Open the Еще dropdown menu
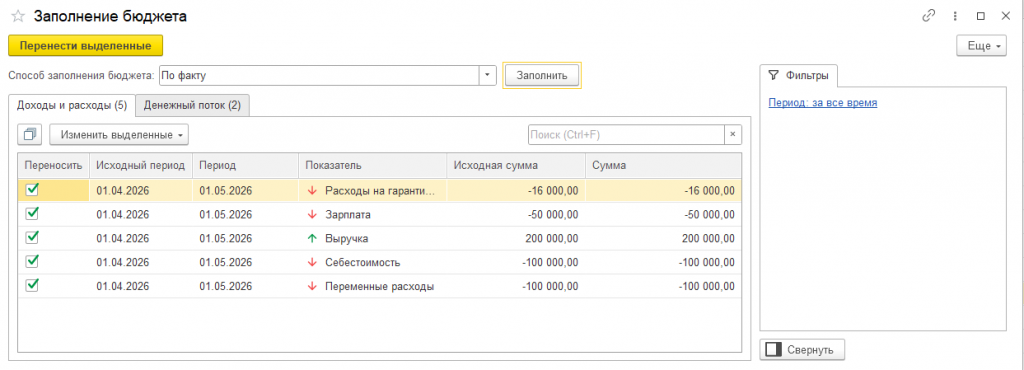 (981, 46)
